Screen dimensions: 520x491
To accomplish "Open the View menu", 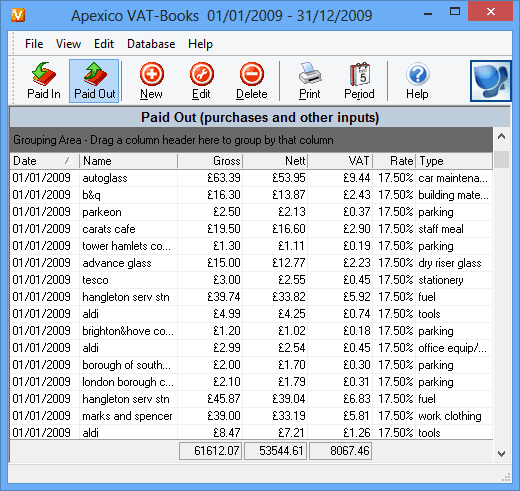I will click(68, 44).
